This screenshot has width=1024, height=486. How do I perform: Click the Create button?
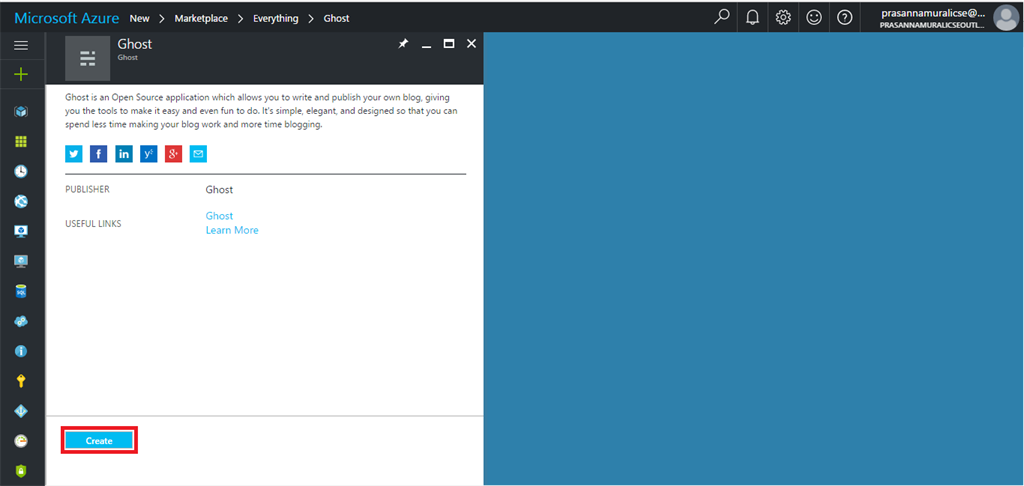click(99, 441)
